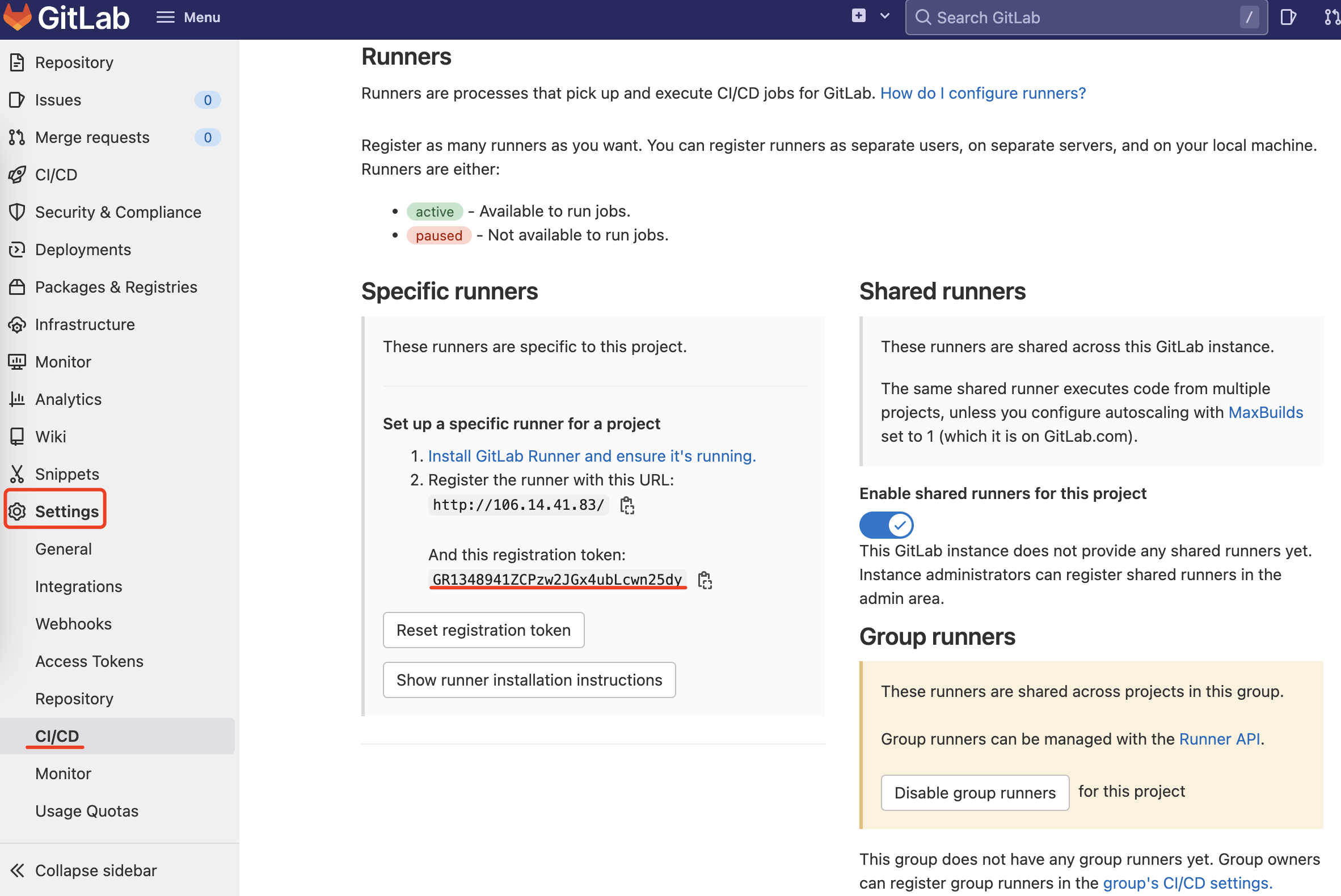
Task: Click Reset registration token button
Action: [483, 629]
